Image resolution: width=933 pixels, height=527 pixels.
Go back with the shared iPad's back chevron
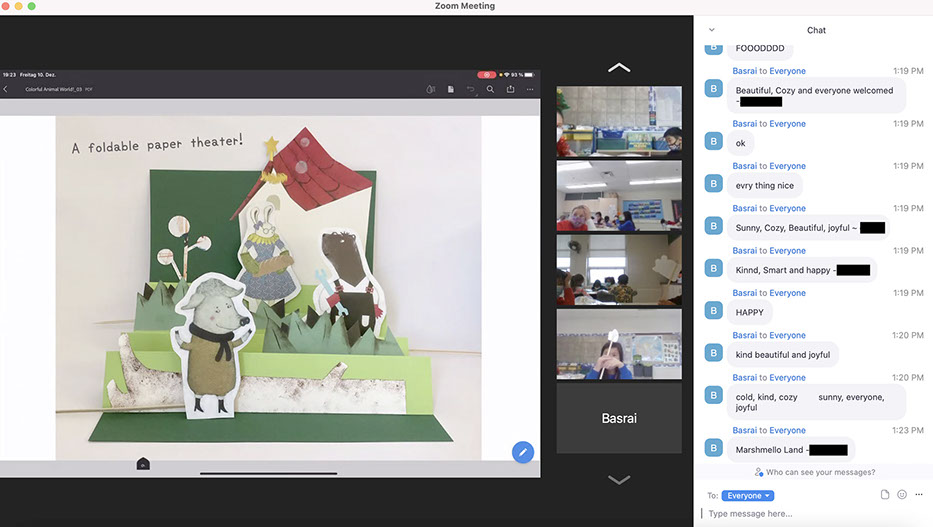5,89
